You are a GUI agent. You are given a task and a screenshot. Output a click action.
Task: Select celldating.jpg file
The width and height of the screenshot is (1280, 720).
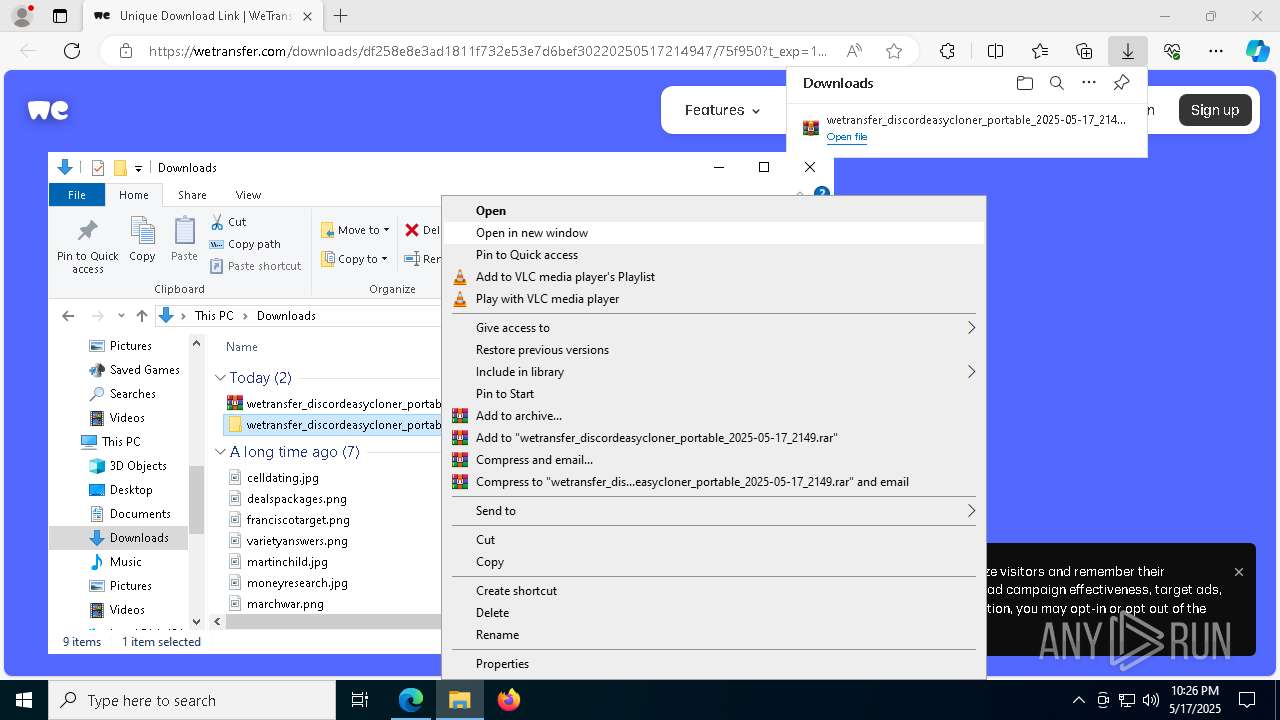click(283, 478)
